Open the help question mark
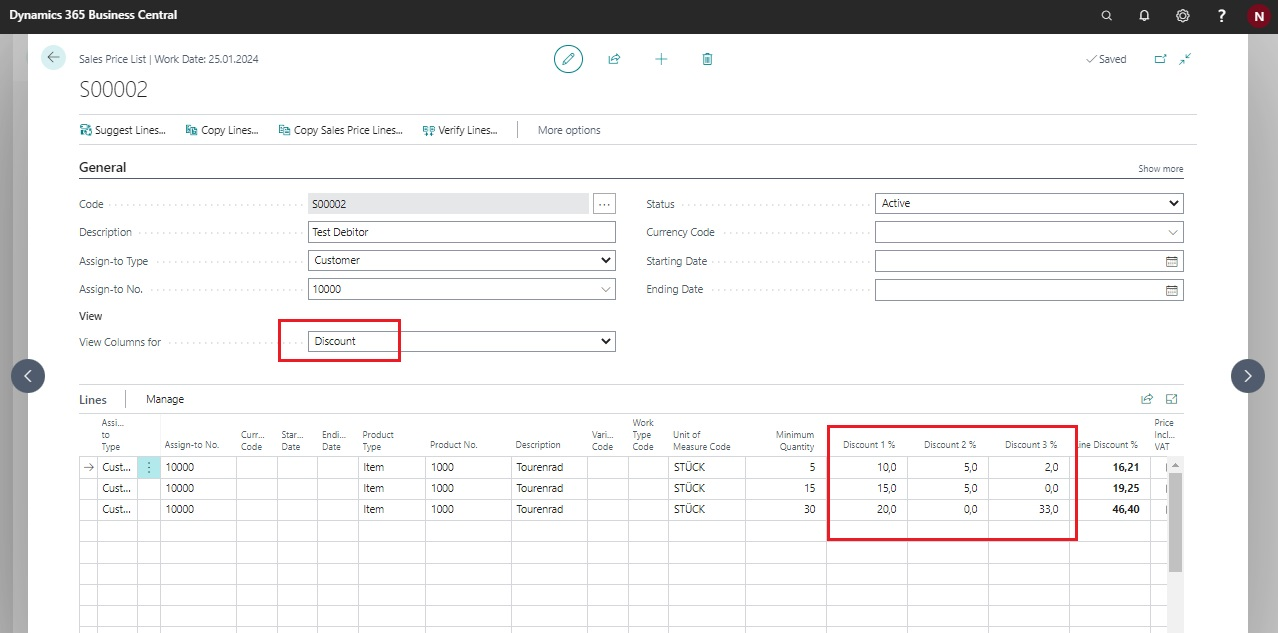The image size is (1278, 633). point(1221,16)
